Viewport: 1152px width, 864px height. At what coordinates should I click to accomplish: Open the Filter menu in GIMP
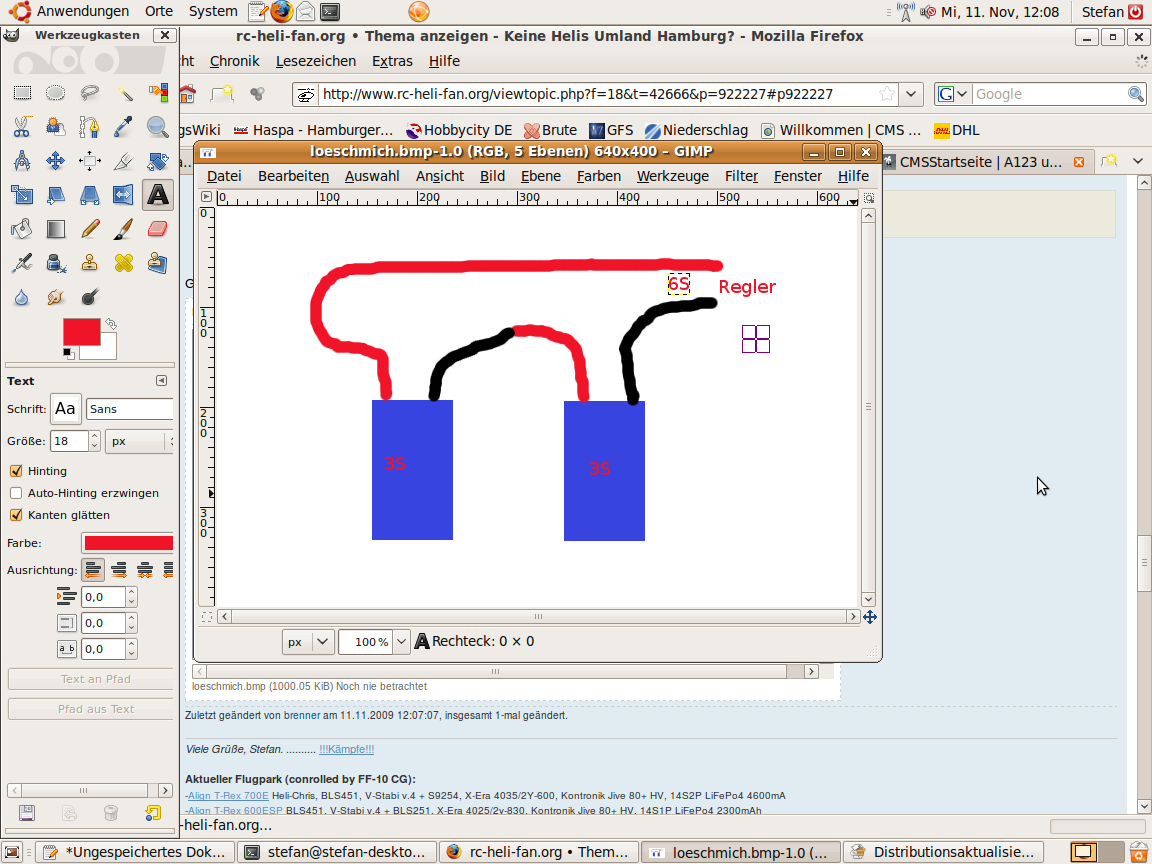[x=741, y=176]
